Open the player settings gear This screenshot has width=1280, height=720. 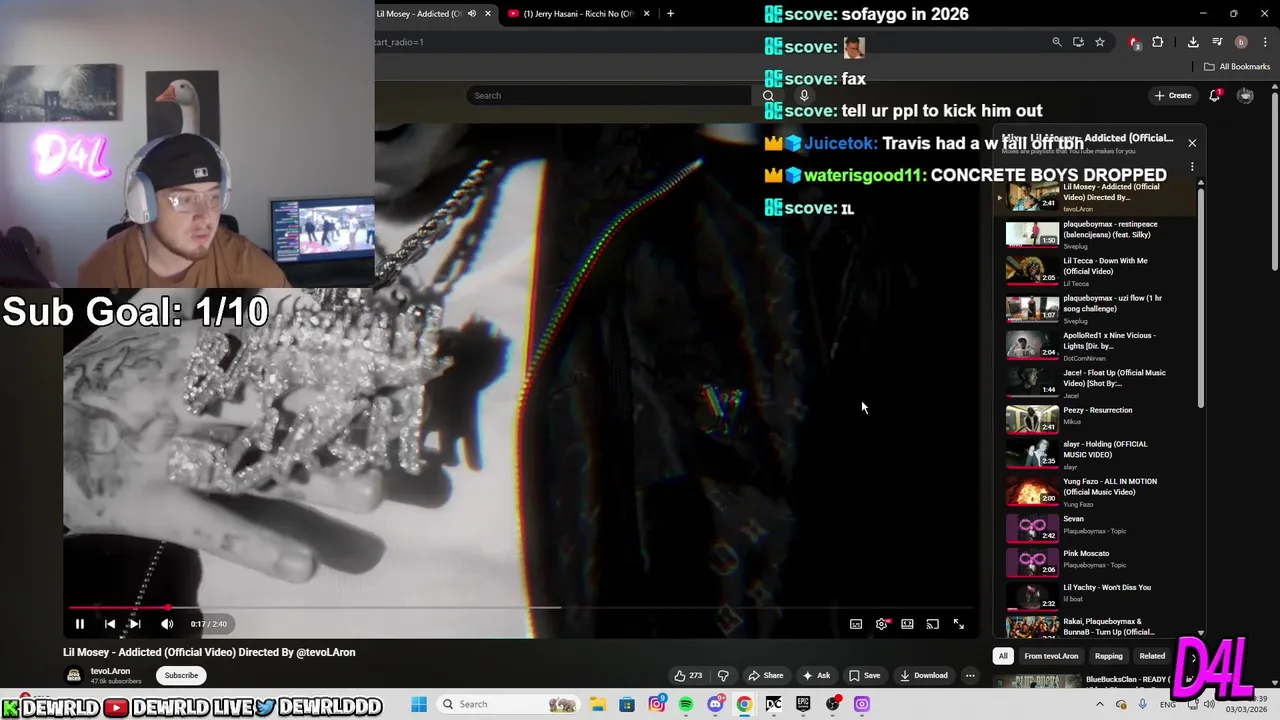881,624
